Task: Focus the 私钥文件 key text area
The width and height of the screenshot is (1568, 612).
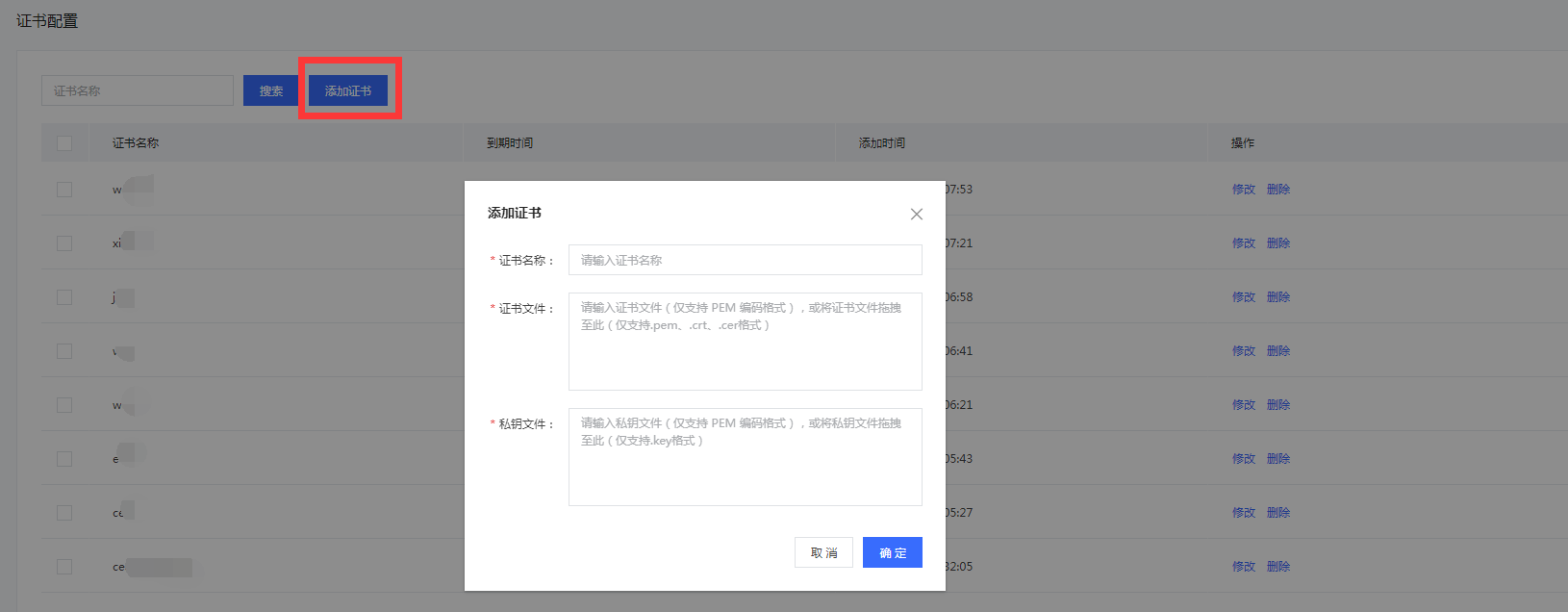Action: tap(746, 457)
